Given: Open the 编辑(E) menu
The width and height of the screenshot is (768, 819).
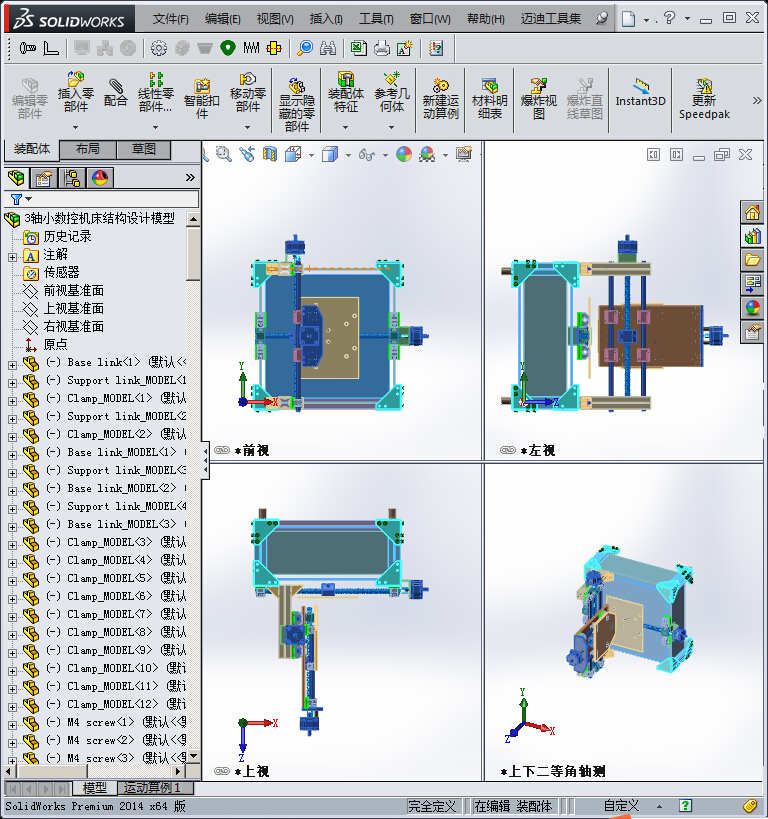Looking at the screenshot, I should (x=223, y=19).
